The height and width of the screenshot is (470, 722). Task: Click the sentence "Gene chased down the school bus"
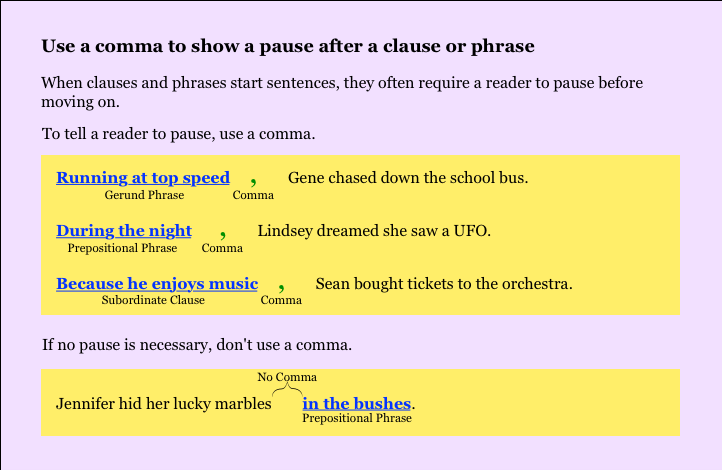click(408, 178)
